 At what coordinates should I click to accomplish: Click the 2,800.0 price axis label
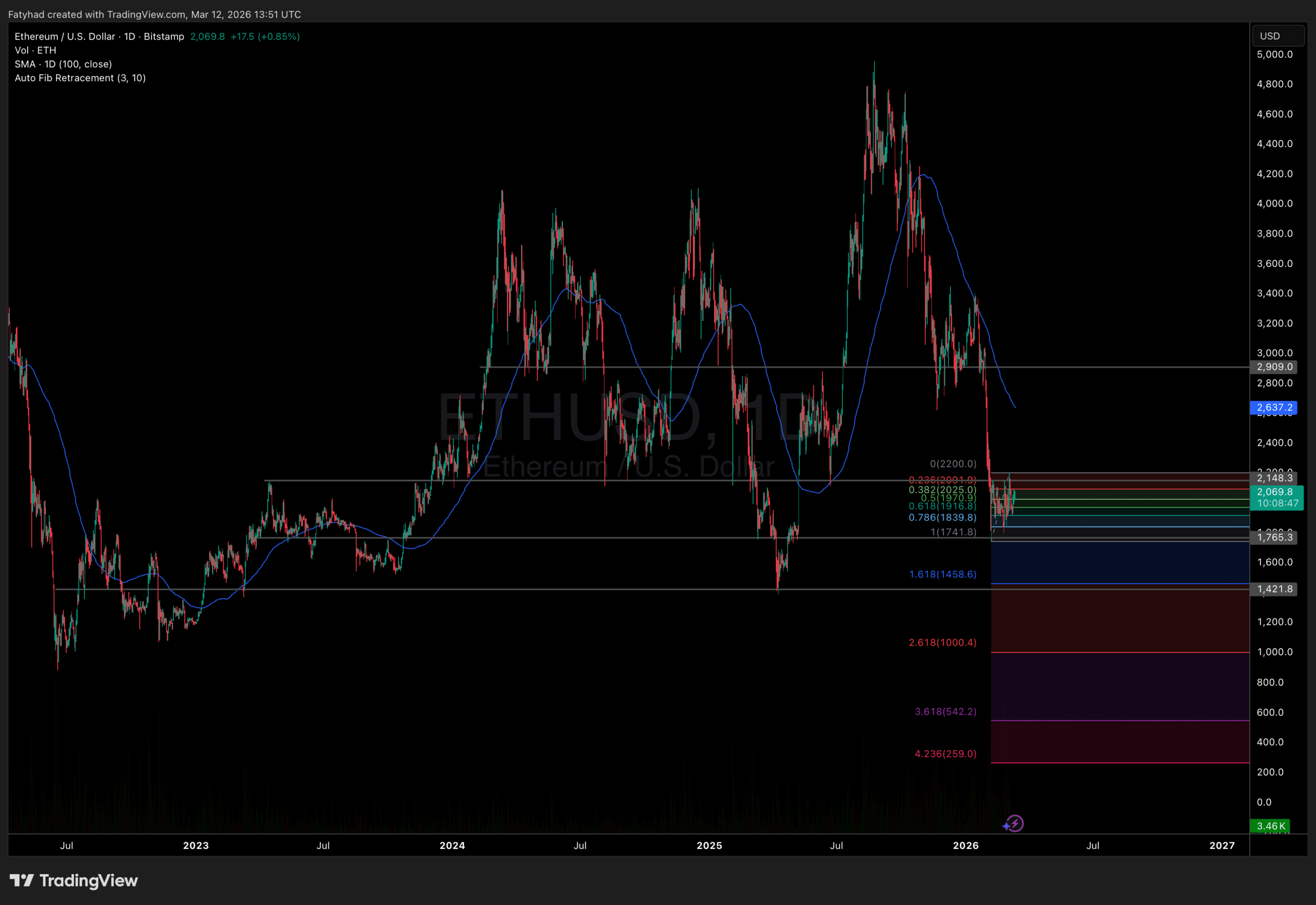(1275, 383)
